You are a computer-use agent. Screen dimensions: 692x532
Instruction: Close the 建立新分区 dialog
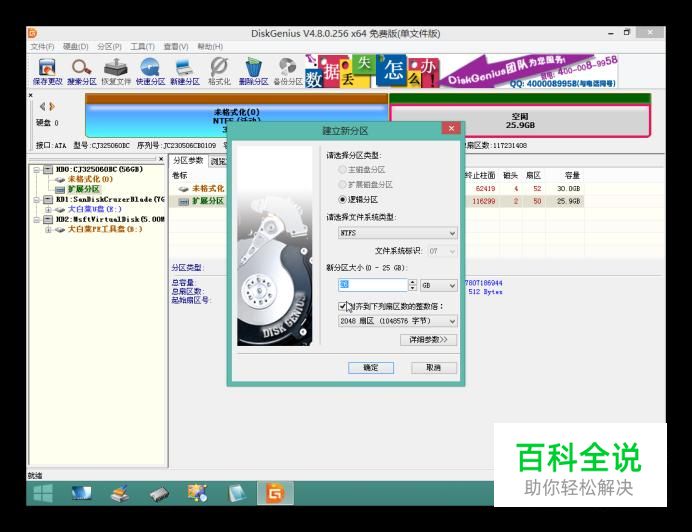[451, 128]
